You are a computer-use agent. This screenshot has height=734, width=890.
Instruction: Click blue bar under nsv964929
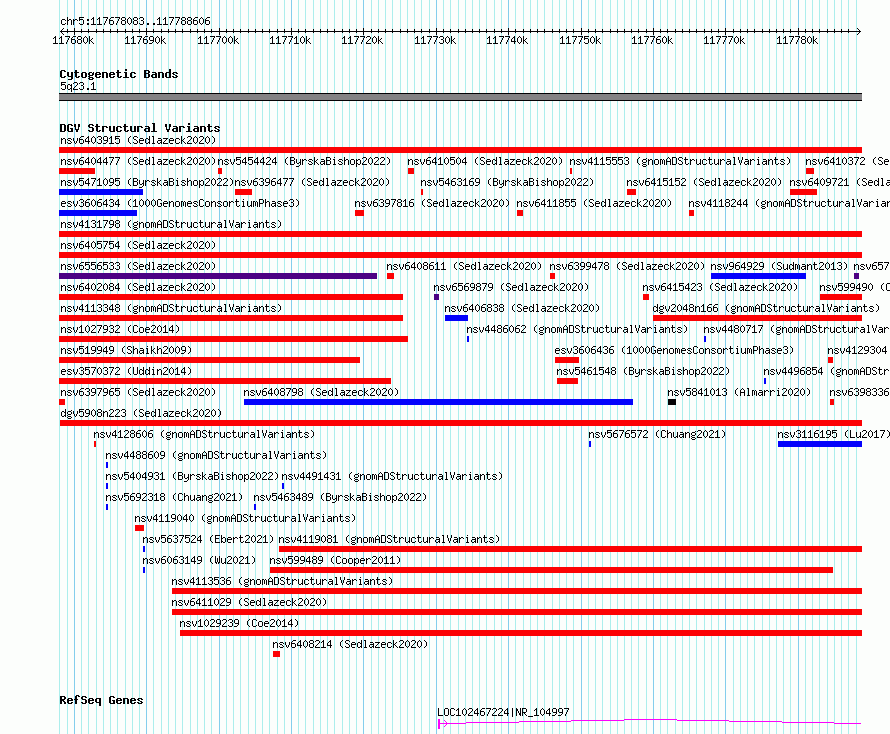pos(758,276)
